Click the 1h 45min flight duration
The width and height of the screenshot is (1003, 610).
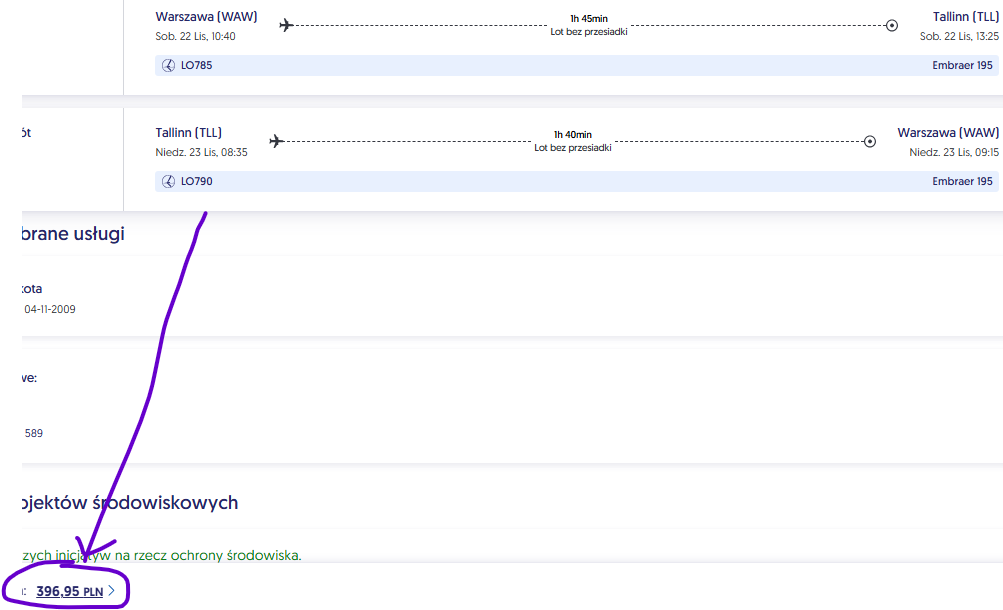(589, 19)
